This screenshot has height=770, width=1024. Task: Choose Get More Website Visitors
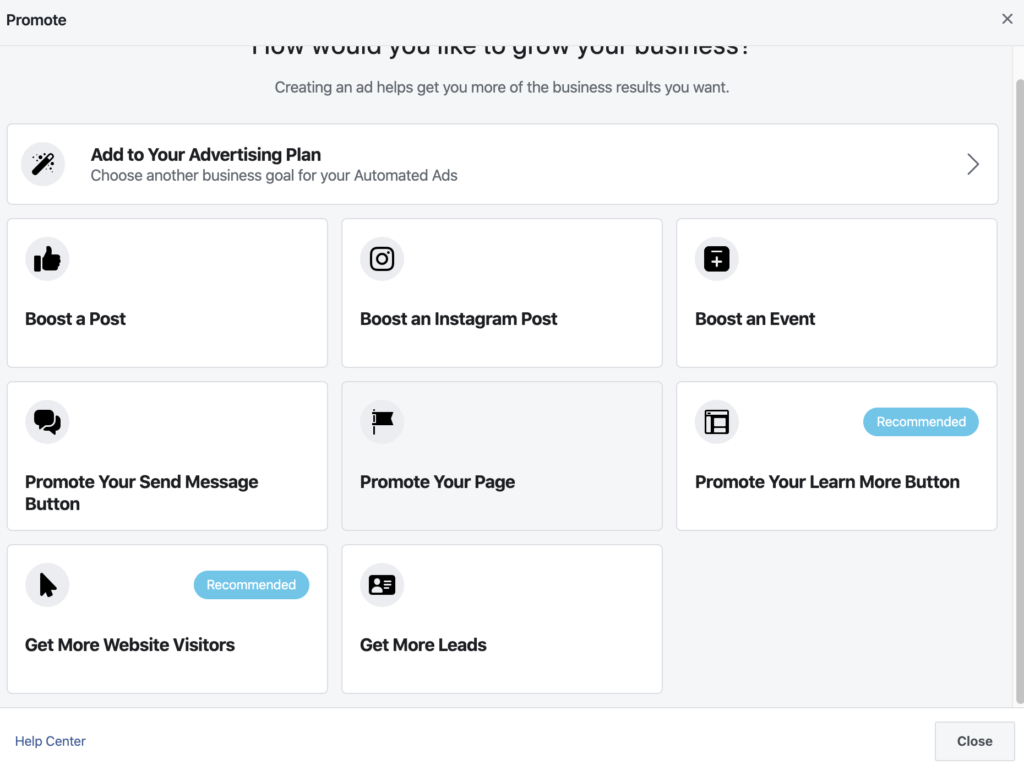[167, 619]
